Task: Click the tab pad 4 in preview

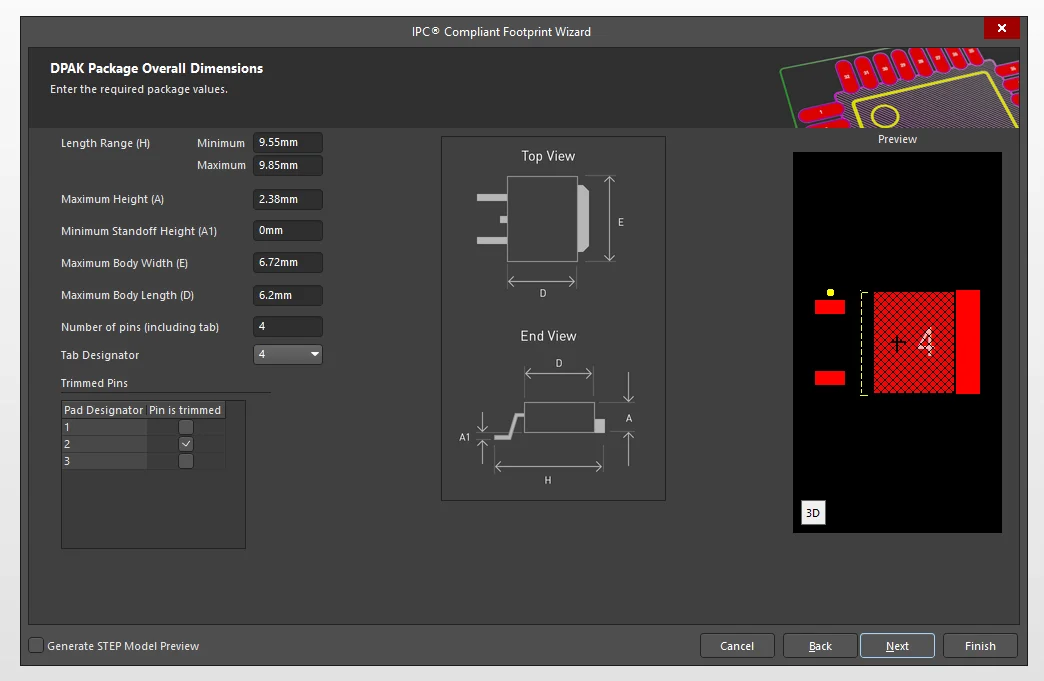Action: 926,342
